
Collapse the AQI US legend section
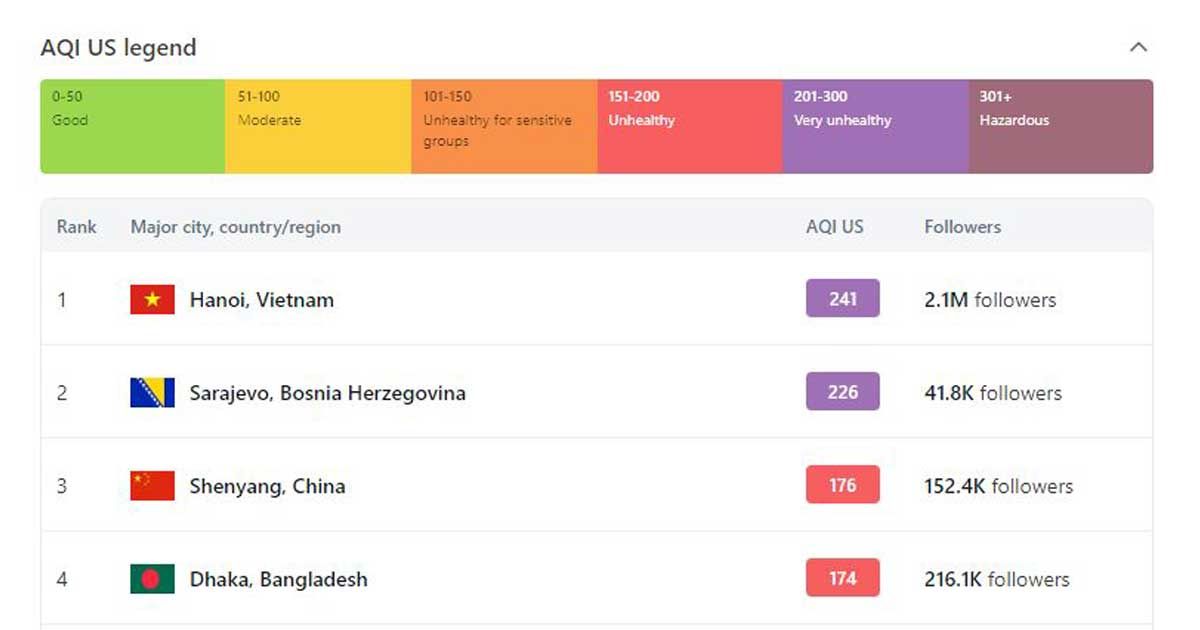point(1138,47)
